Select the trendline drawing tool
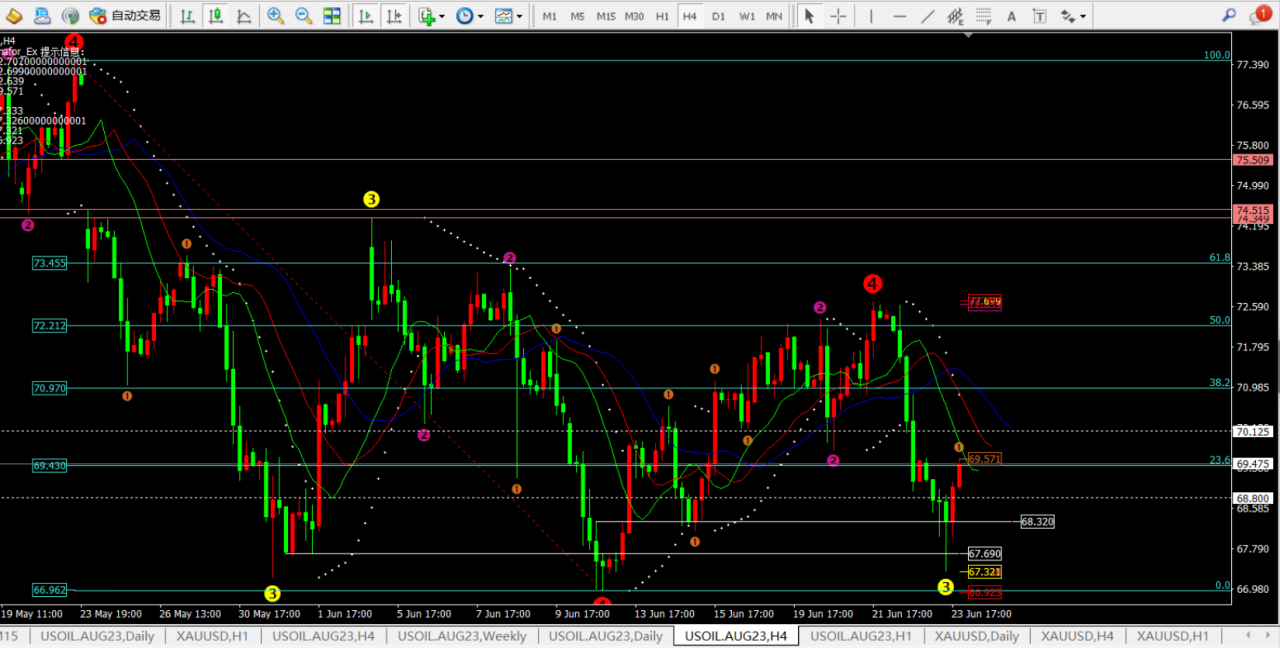The width and height of the screenshot is (1280, 648). 927,16
